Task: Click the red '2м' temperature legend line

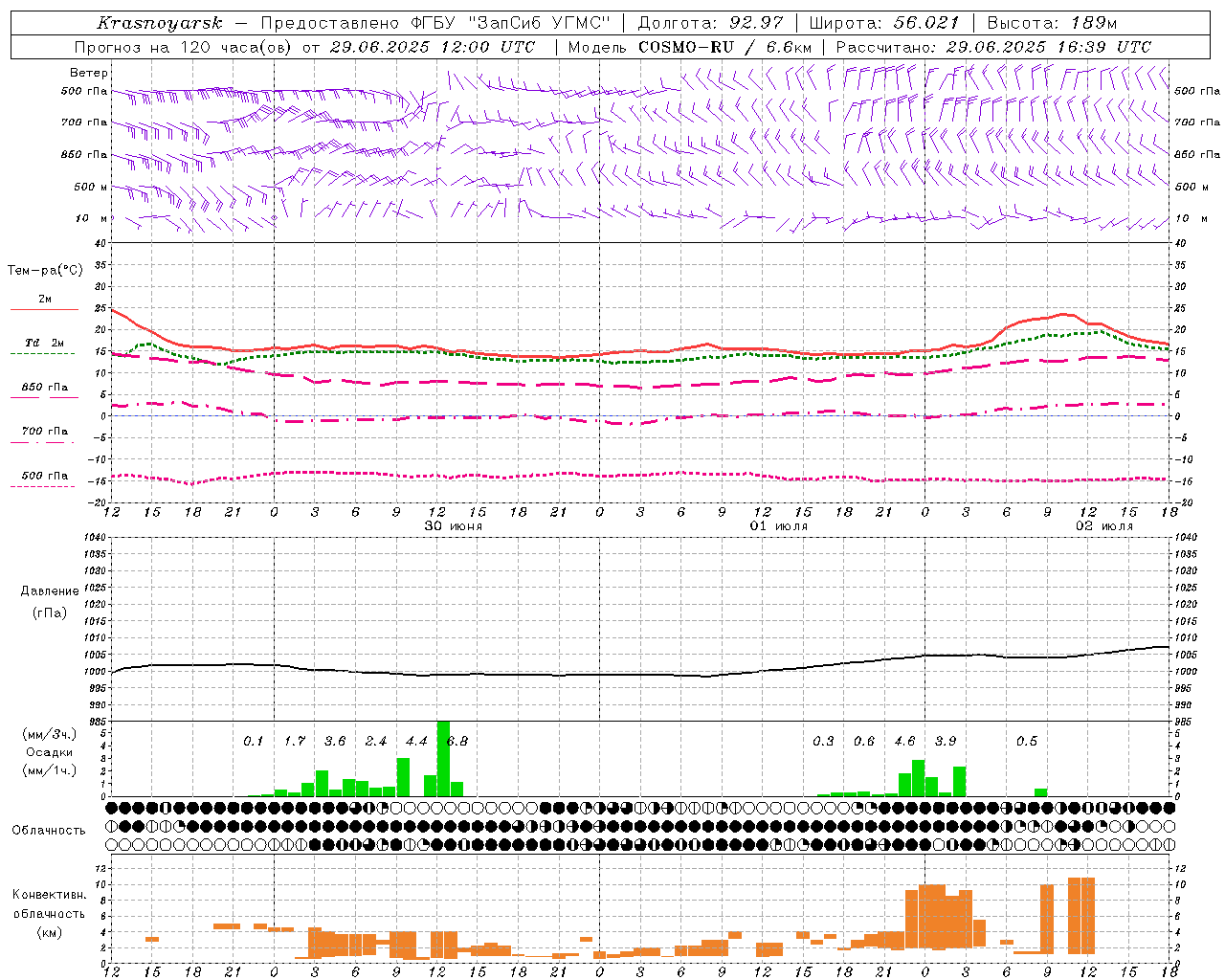Action: point(44,309)
